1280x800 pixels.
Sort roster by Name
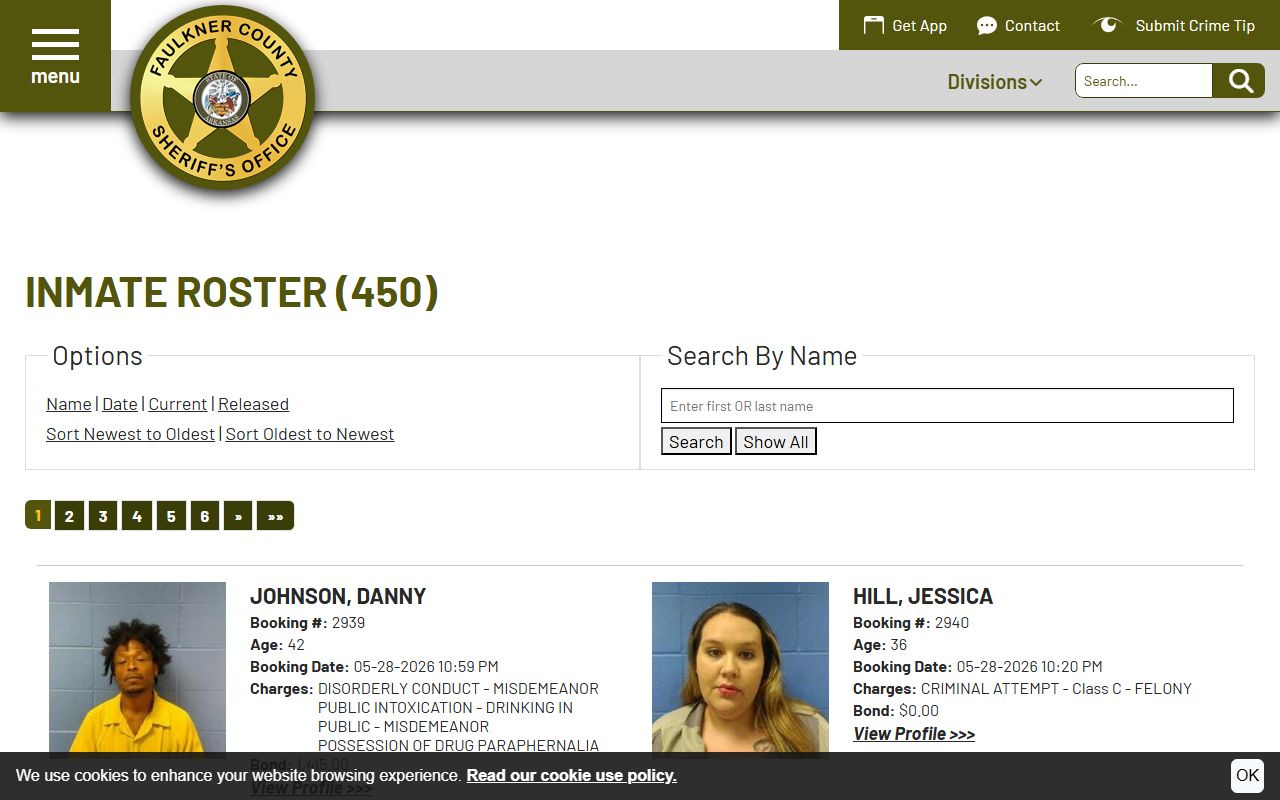tap(69, 404)
